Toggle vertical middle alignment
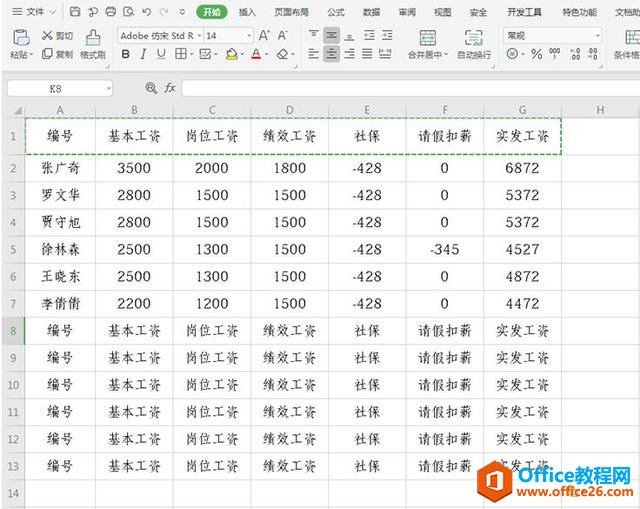 pos(331,36)
